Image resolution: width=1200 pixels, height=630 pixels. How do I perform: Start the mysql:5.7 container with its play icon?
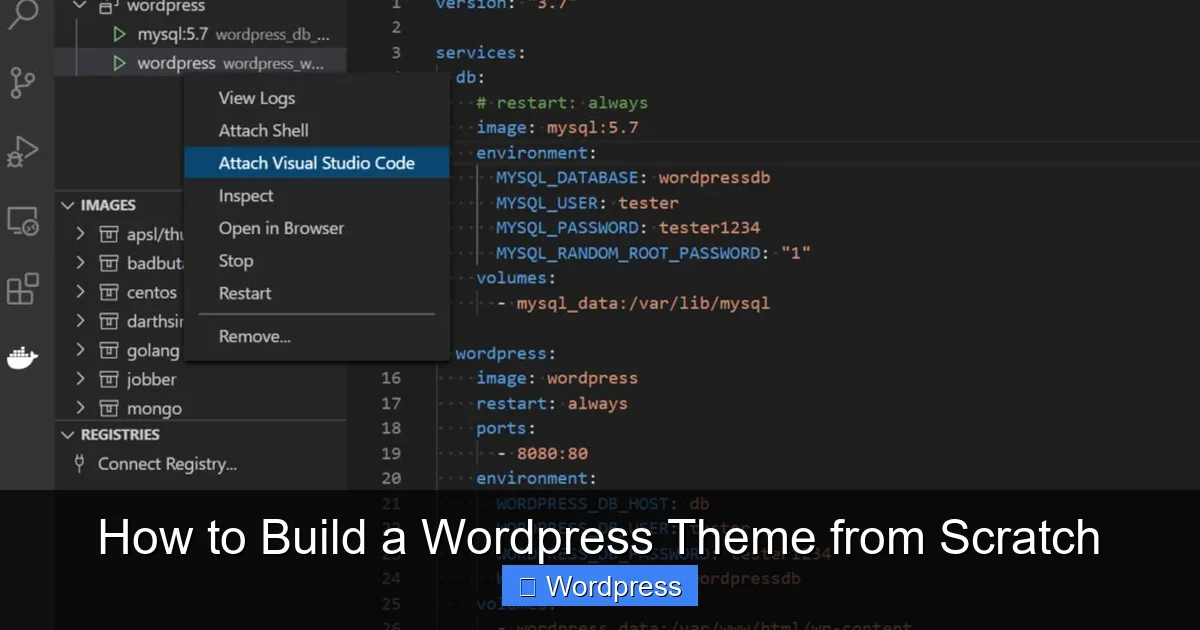tap(118, 33)
